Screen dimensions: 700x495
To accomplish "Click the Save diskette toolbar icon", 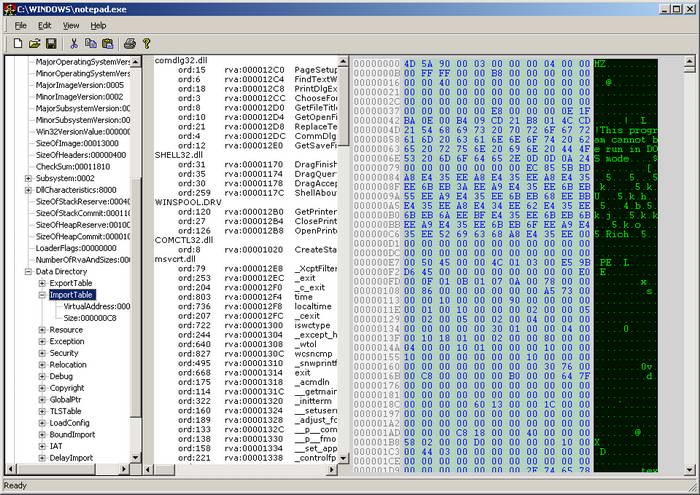I will 51,43.
